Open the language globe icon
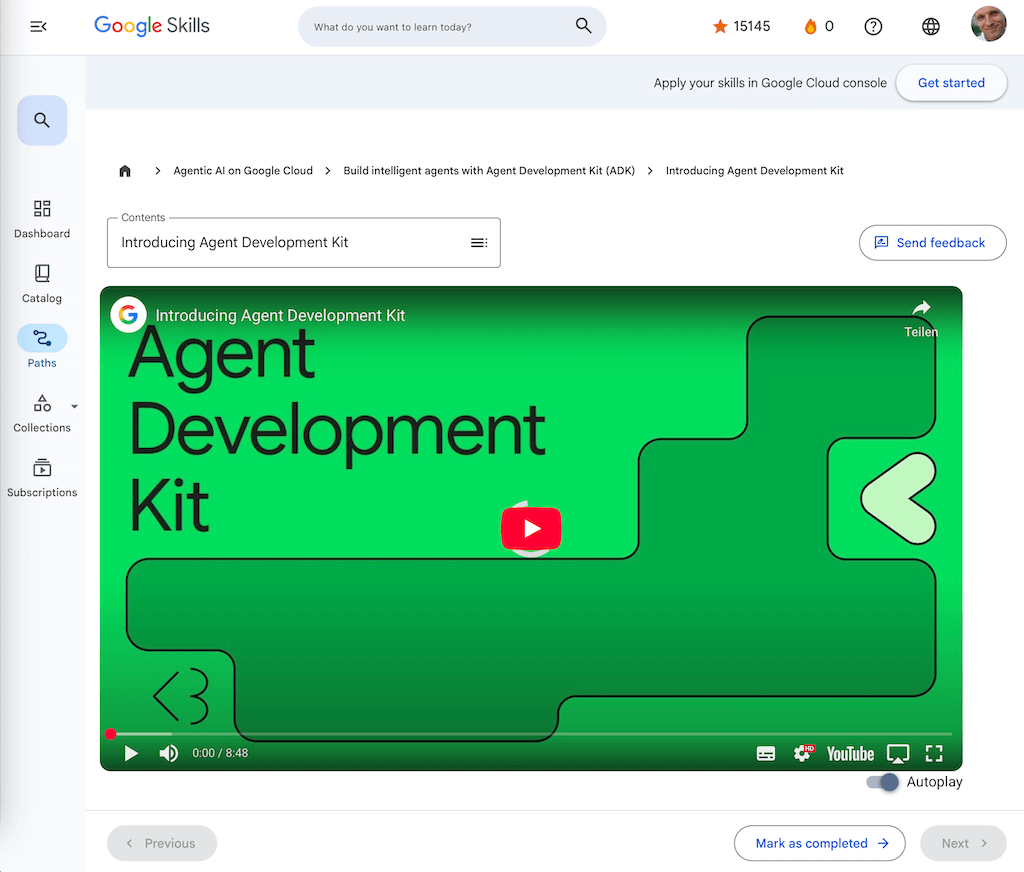 click(930, 27)
